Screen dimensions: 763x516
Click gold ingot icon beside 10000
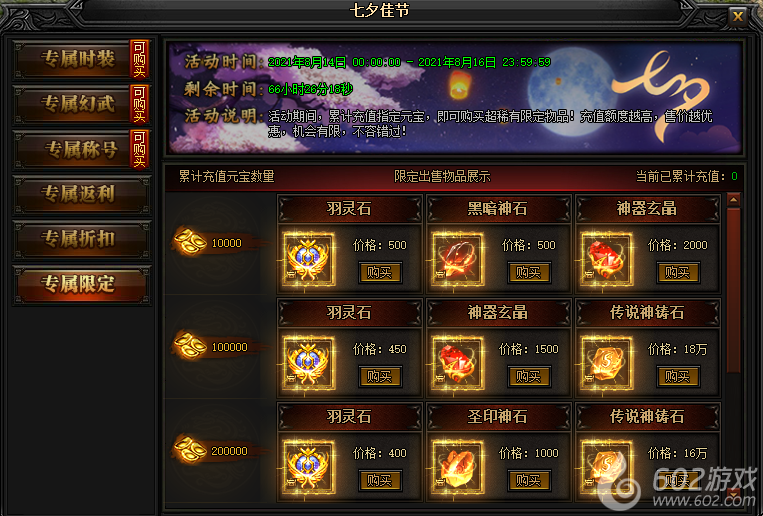(x=190, y=241)
